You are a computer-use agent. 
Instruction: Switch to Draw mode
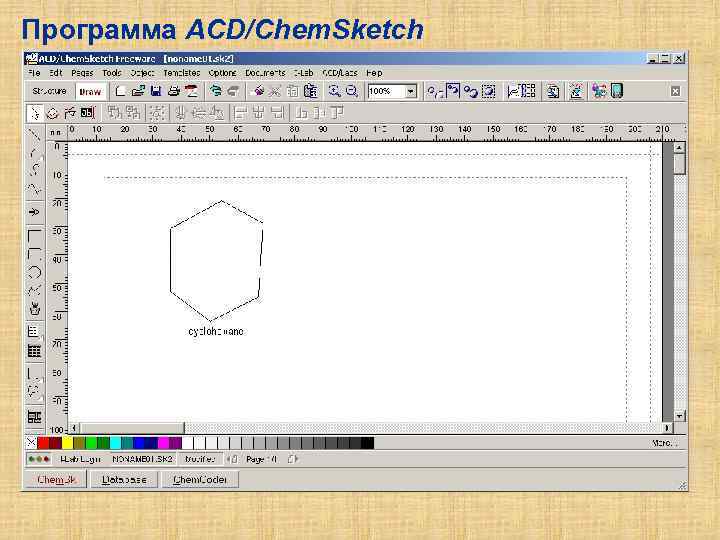pyautogui.click(x=90, y=91)
